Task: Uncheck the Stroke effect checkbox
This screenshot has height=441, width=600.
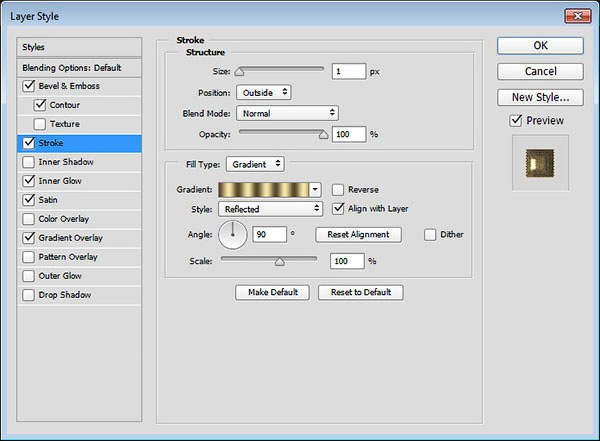Action: point(29,143)
